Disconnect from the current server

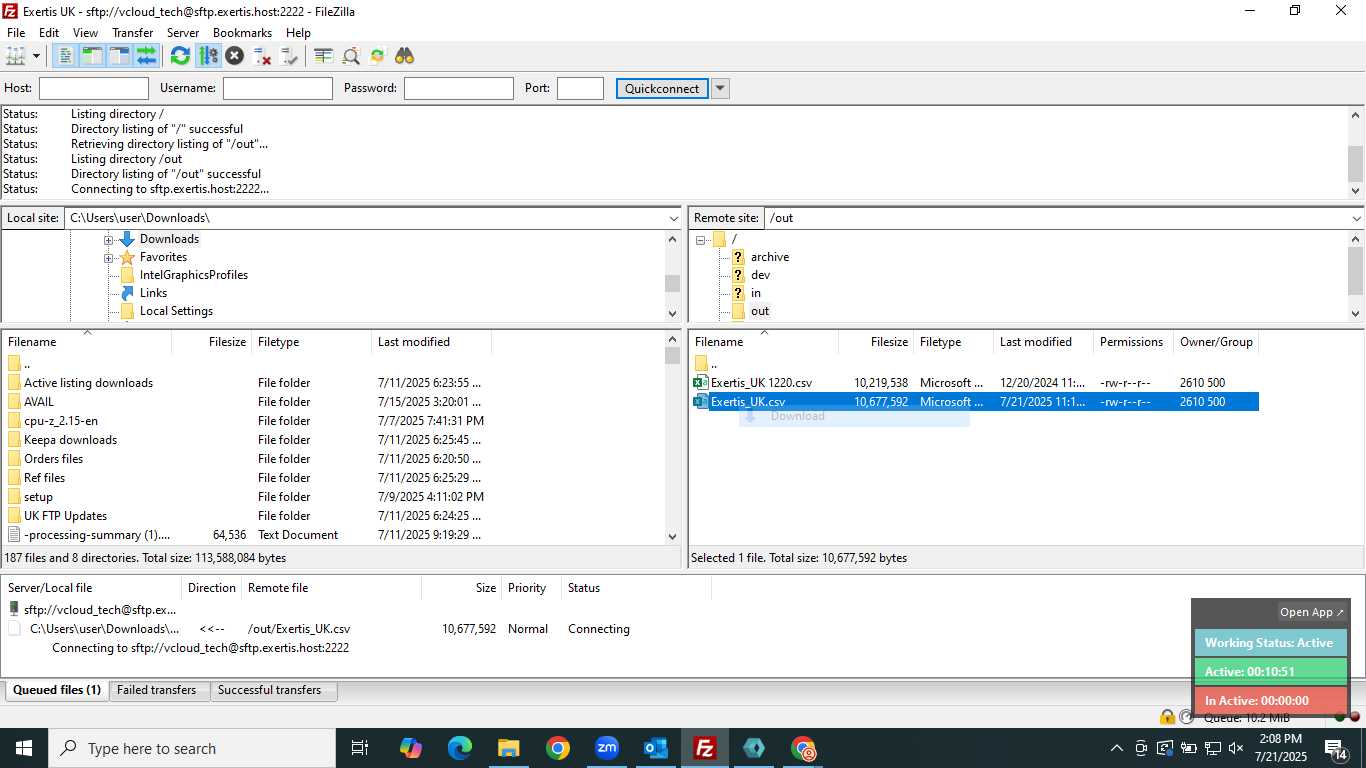click(x=262, y=56)
